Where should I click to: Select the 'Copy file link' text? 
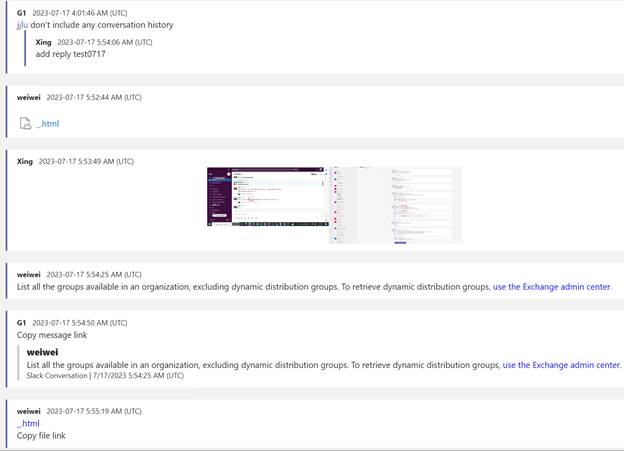point(41,435)
